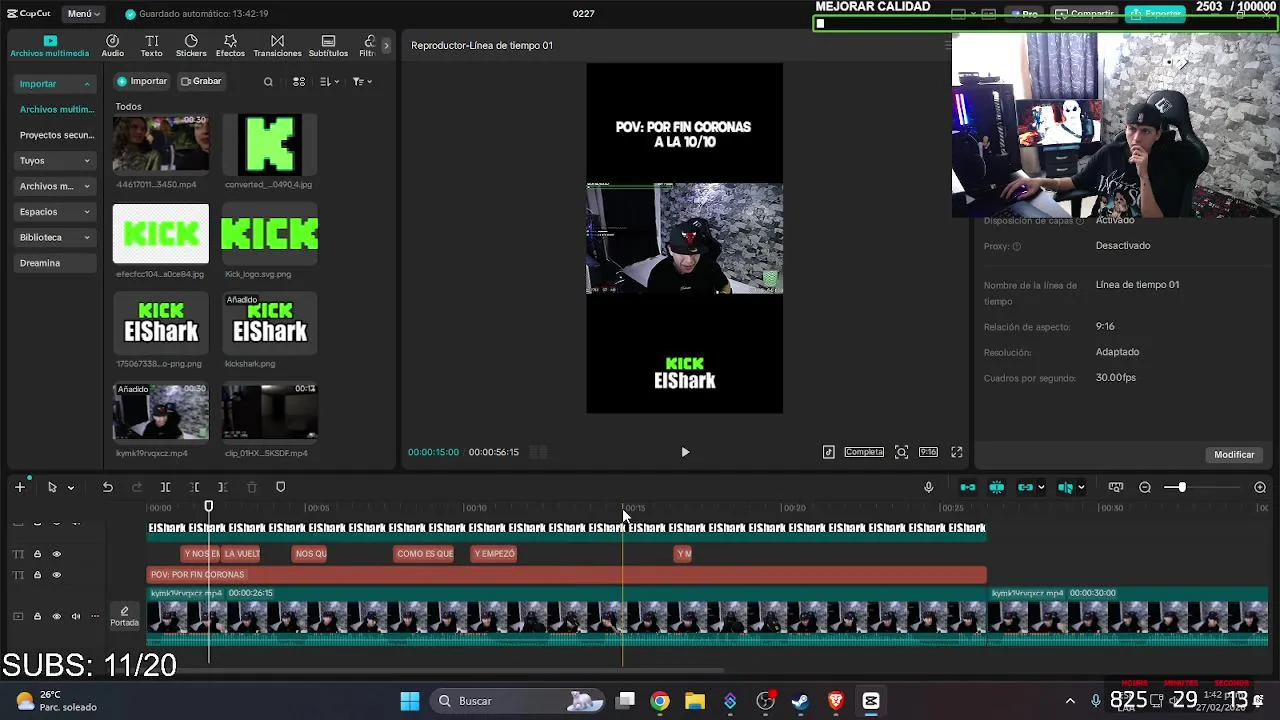Delete the part left of the playhead
Viewport: 1280px width, 720px height.
click(194, 487)
